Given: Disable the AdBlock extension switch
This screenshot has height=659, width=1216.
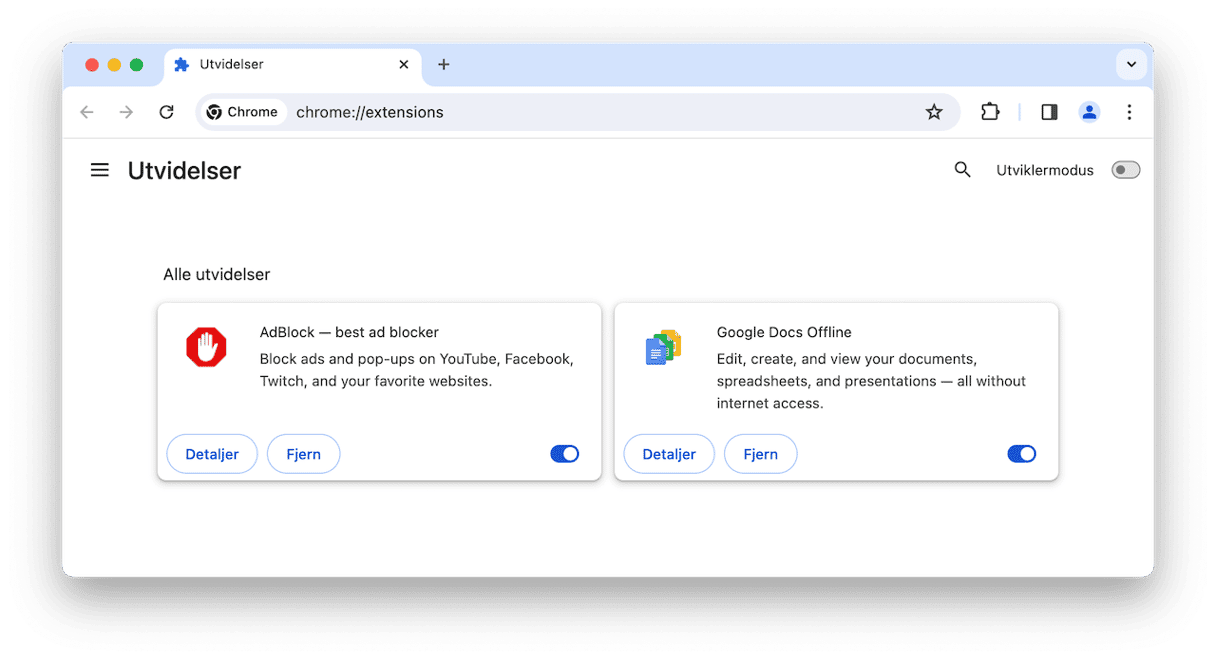Looking at the screenshot, I should coord(565,454).
